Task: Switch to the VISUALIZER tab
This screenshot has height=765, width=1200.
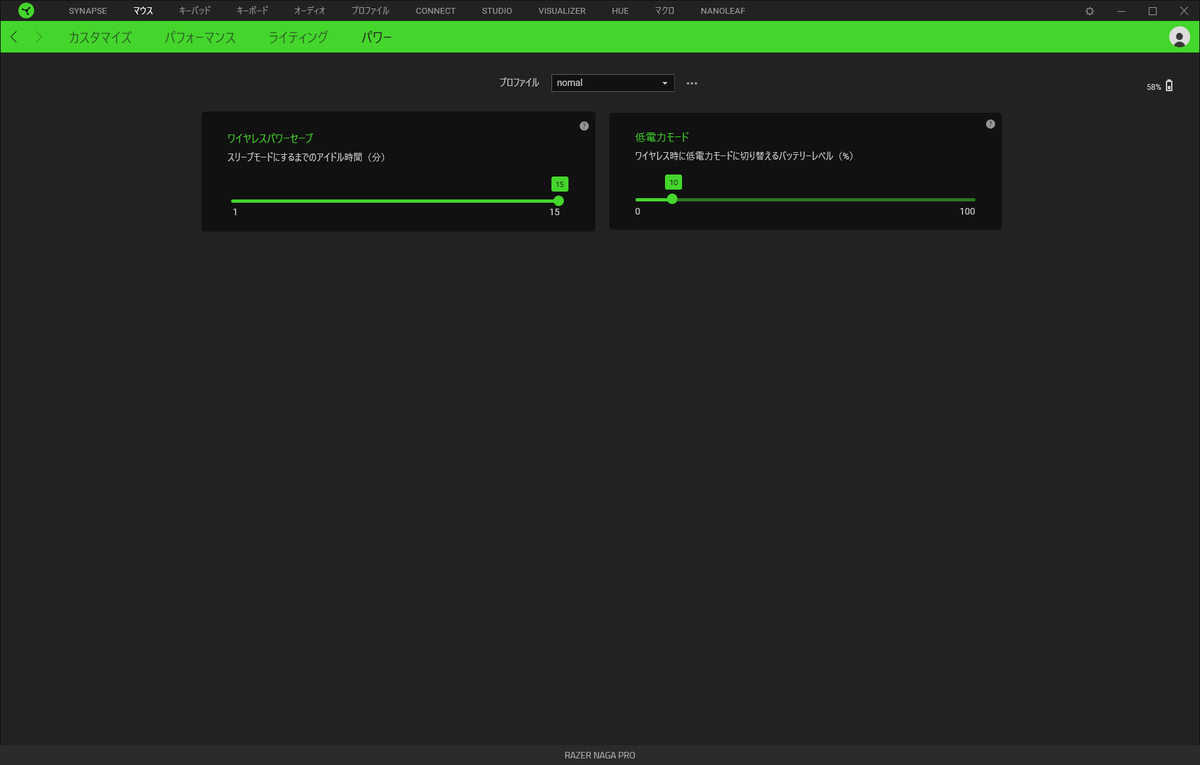Action: tap(562, 11)
